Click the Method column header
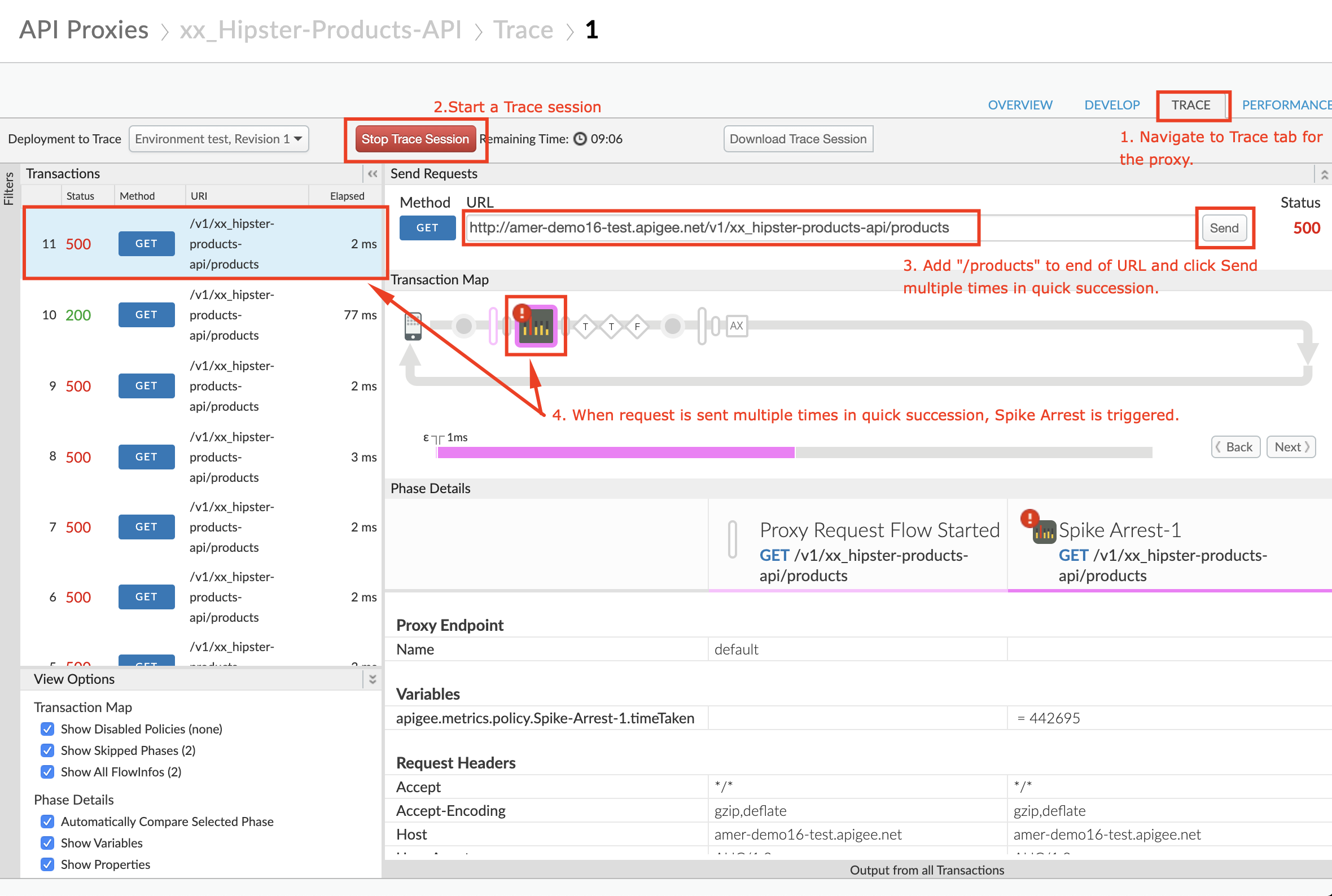Viewport: 1332px width, 896px height. coord(137,196)
